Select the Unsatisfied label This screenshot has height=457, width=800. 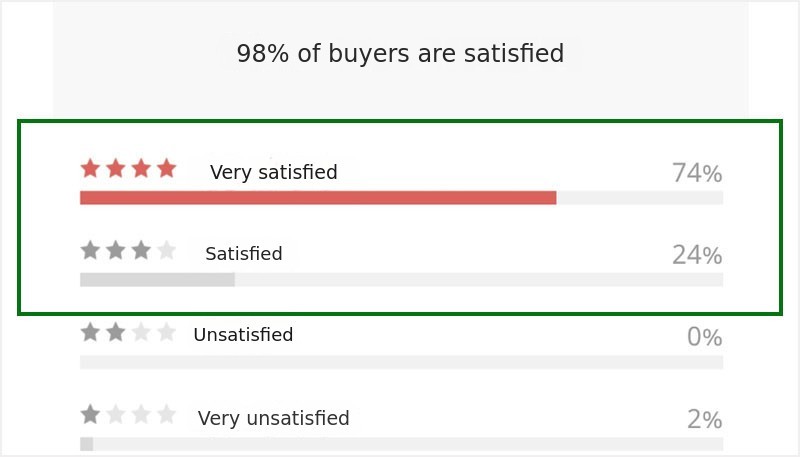coord(243,335)
